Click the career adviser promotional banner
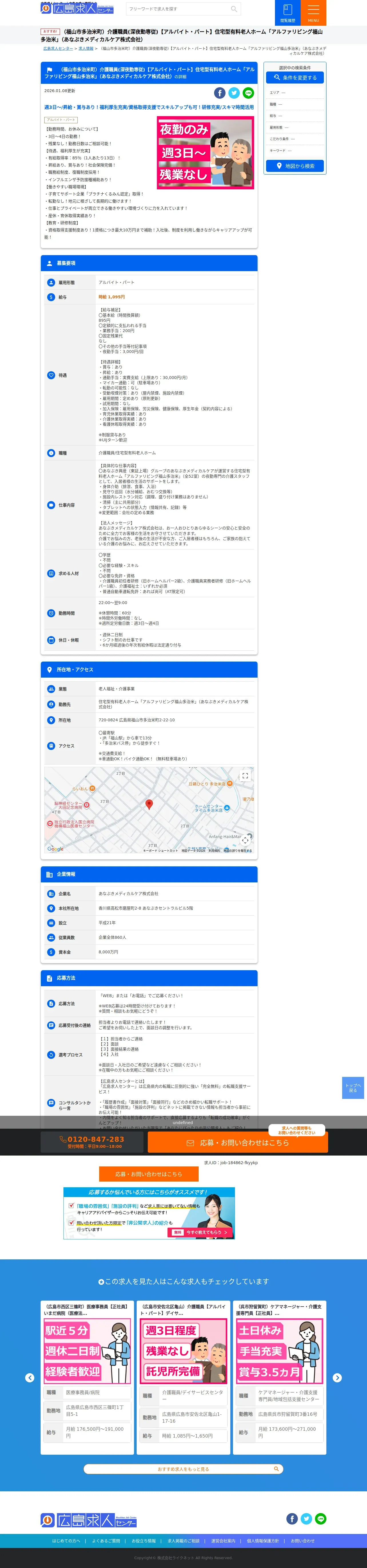The height and width of the screenshot is (1568, 367). 149,1213
